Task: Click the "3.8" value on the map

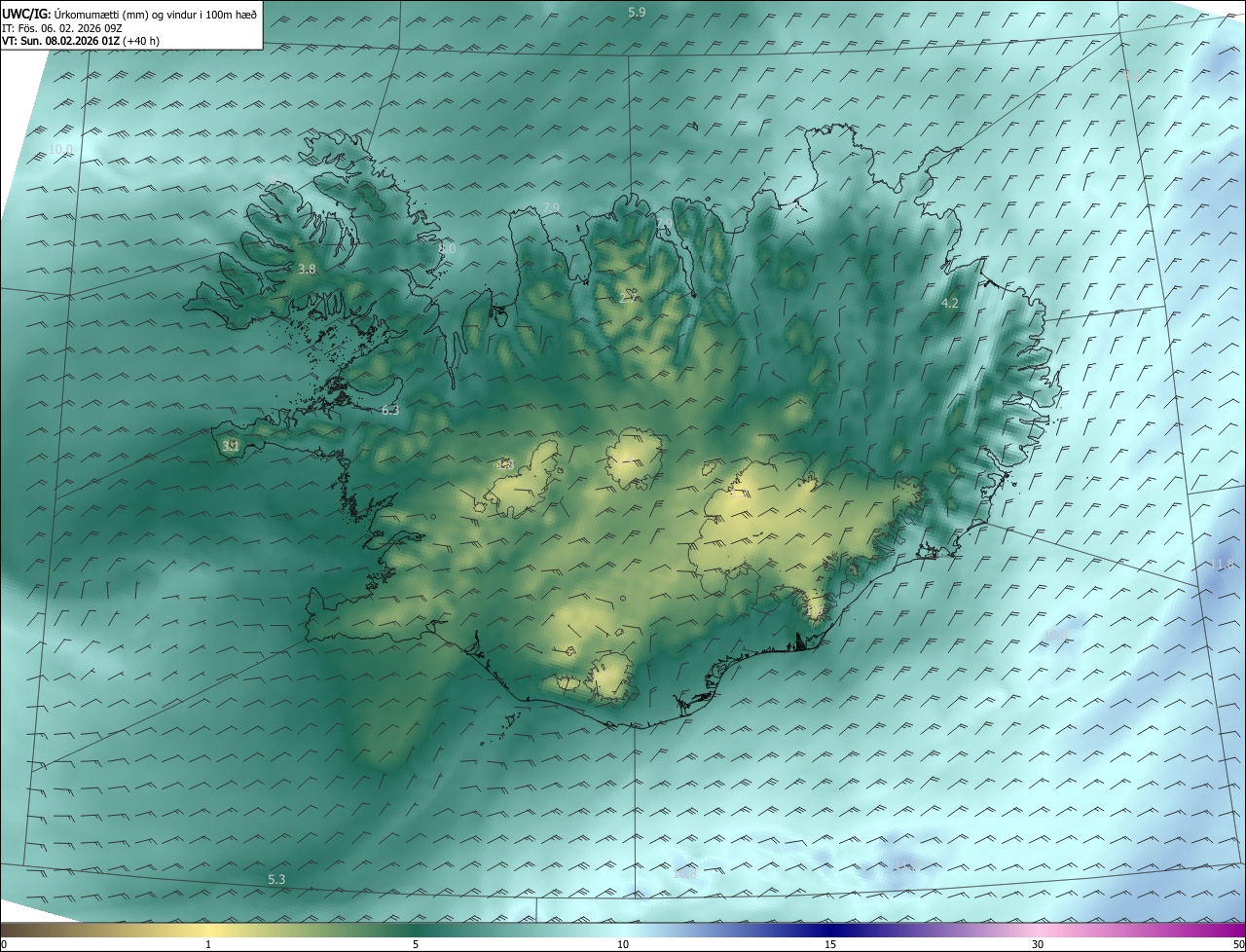Action: (307, 269)
